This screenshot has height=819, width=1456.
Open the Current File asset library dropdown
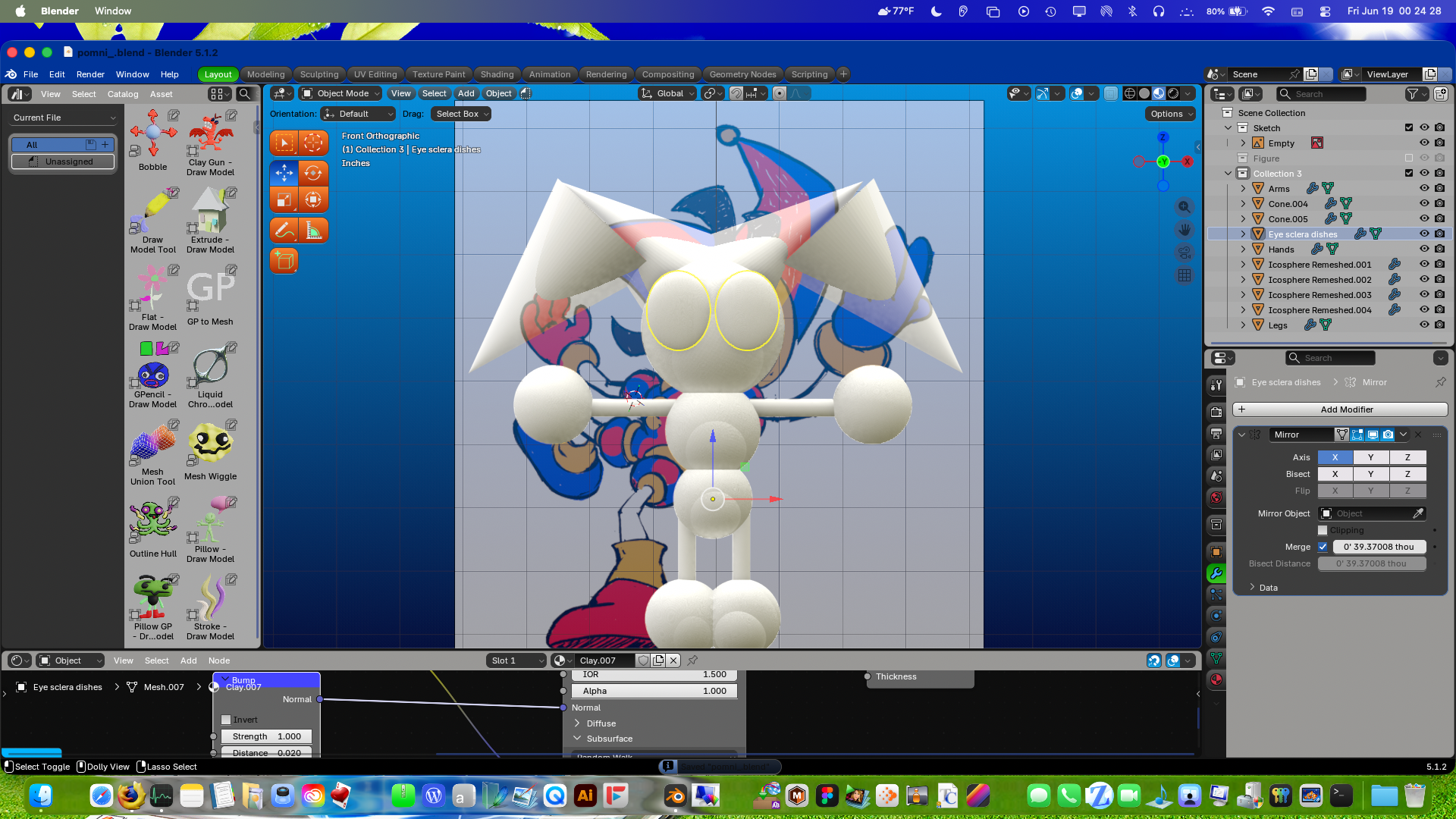pos(64,118)
